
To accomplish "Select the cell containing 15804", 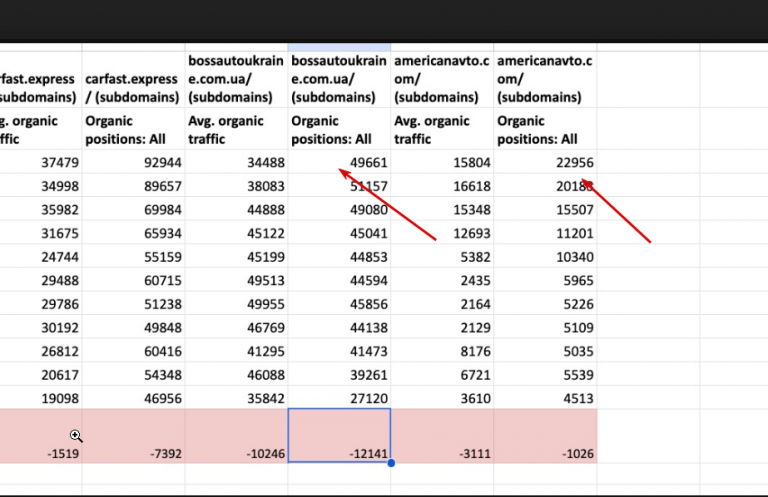I will (x=442, y=162).
